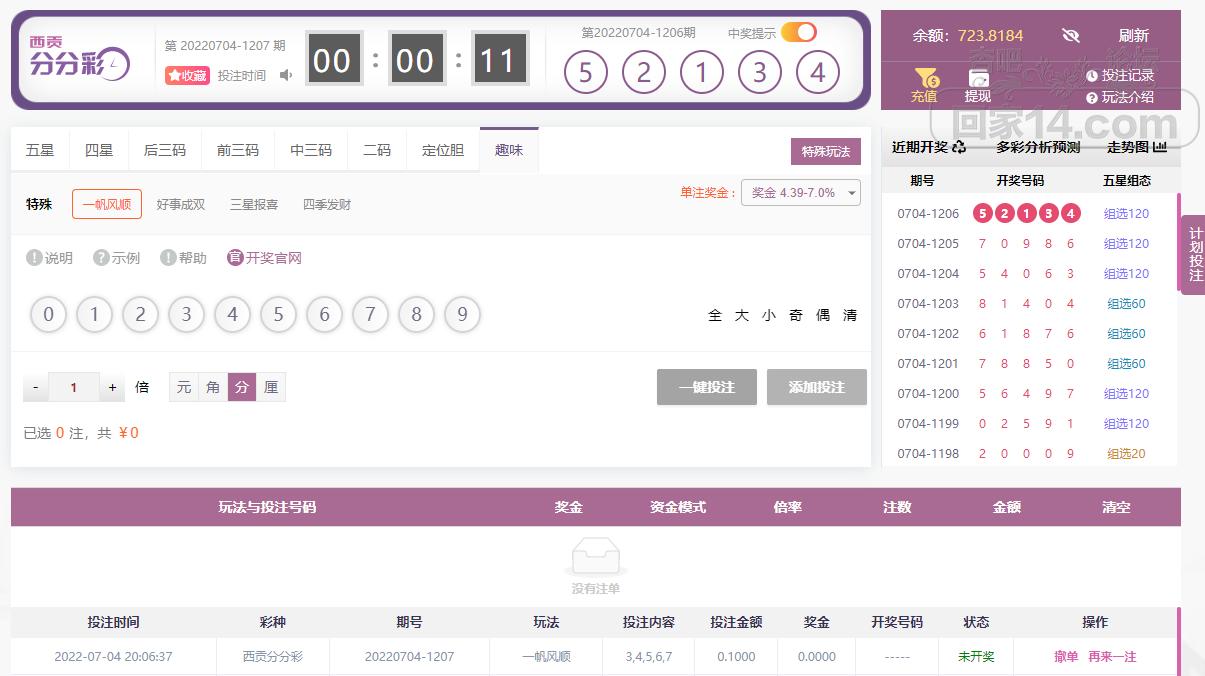Click the 添加投注 button
The width and height of the screenshot is (1205, 676).
pos(817,387)
